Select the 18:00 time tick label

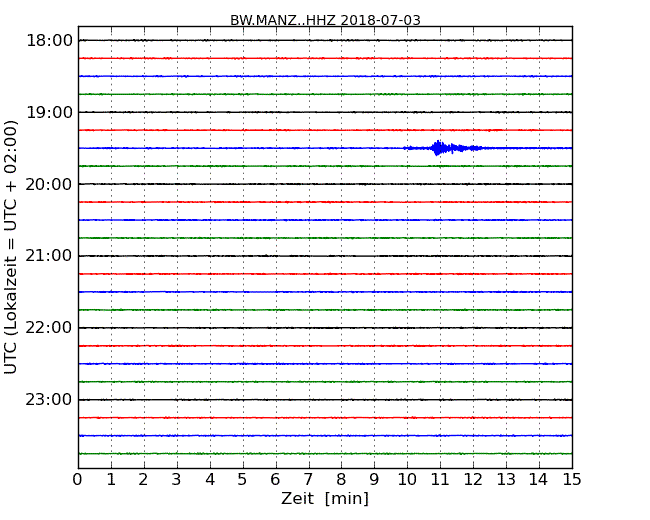point(49,41)
